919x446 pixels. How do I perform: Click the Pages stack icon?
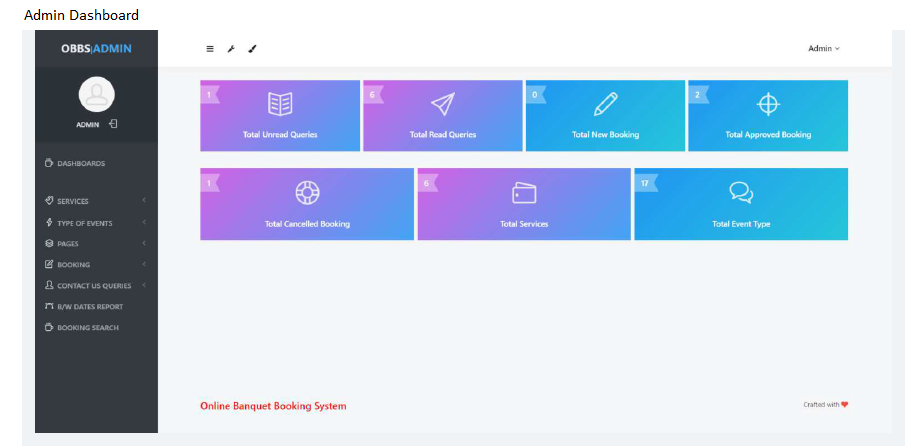coord(49,243)
